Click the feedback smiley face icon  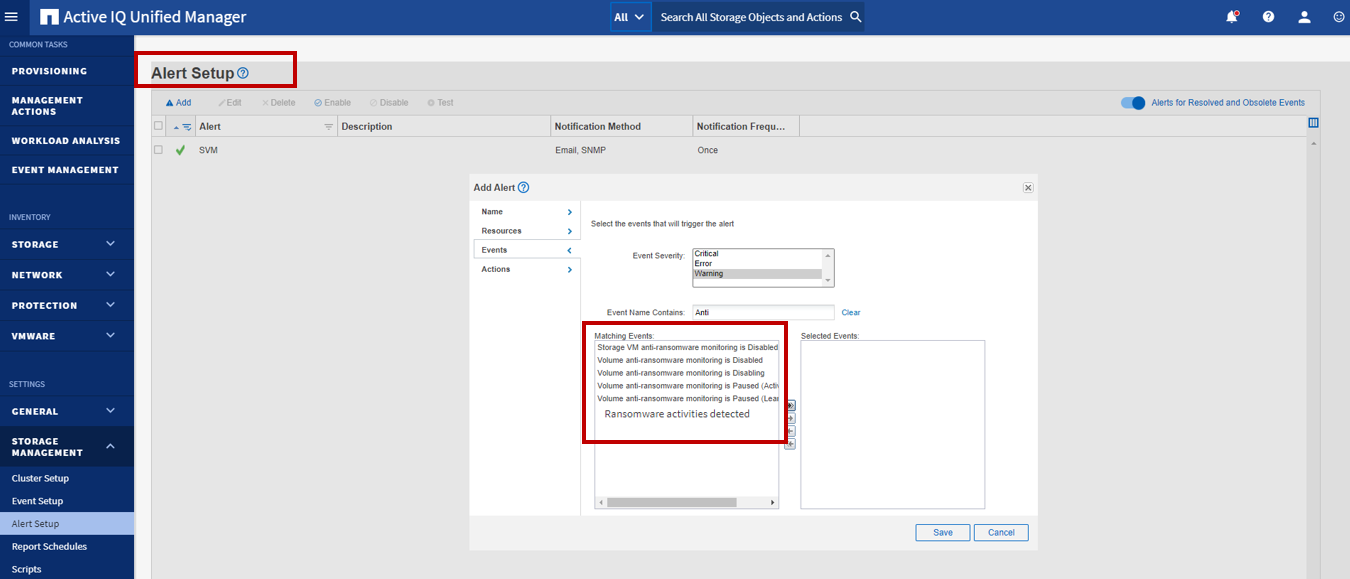coord(1339,17)
